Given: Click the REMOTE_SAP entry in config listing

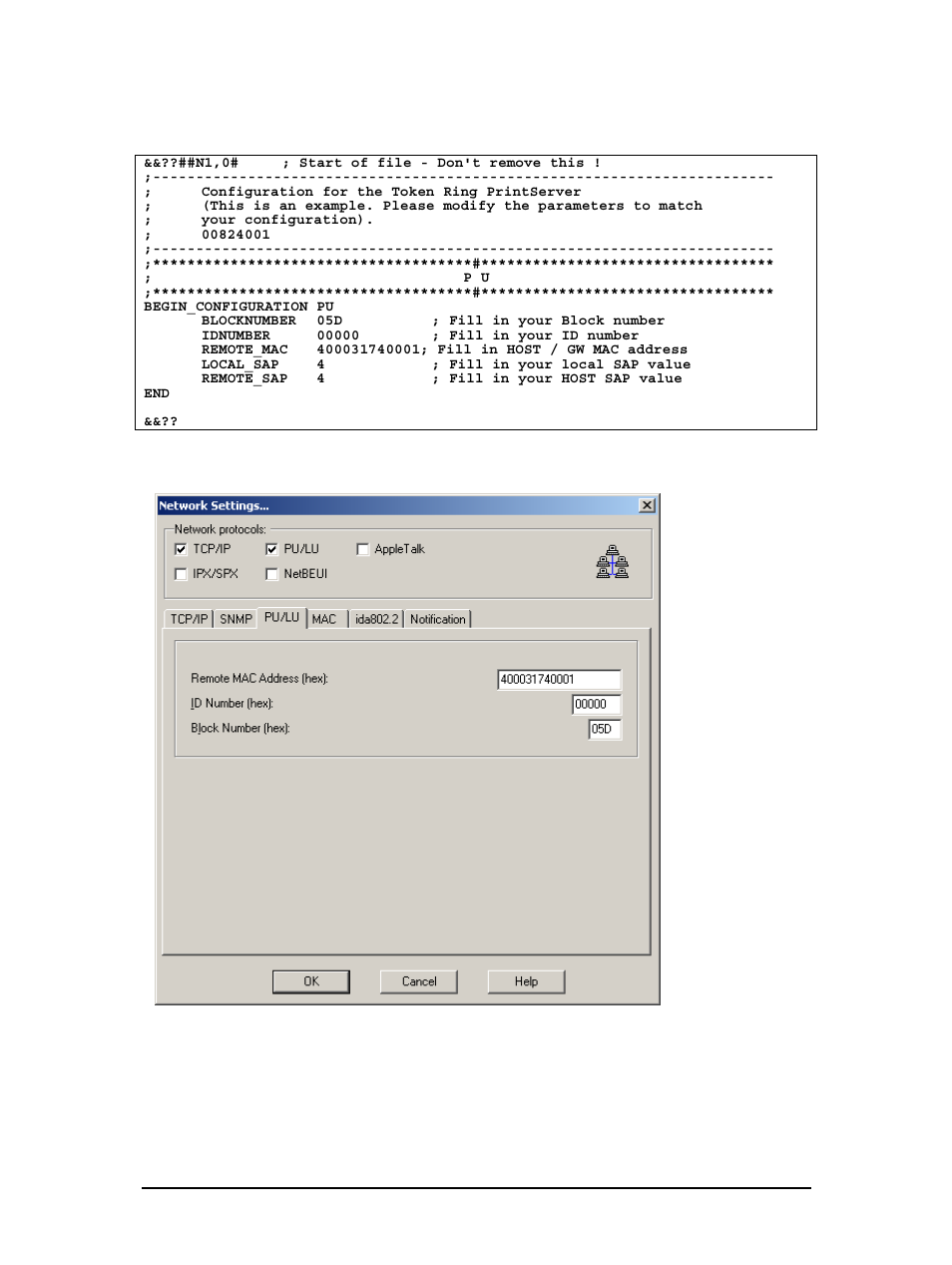Looking at the screenshot, I should pos(244,378).
